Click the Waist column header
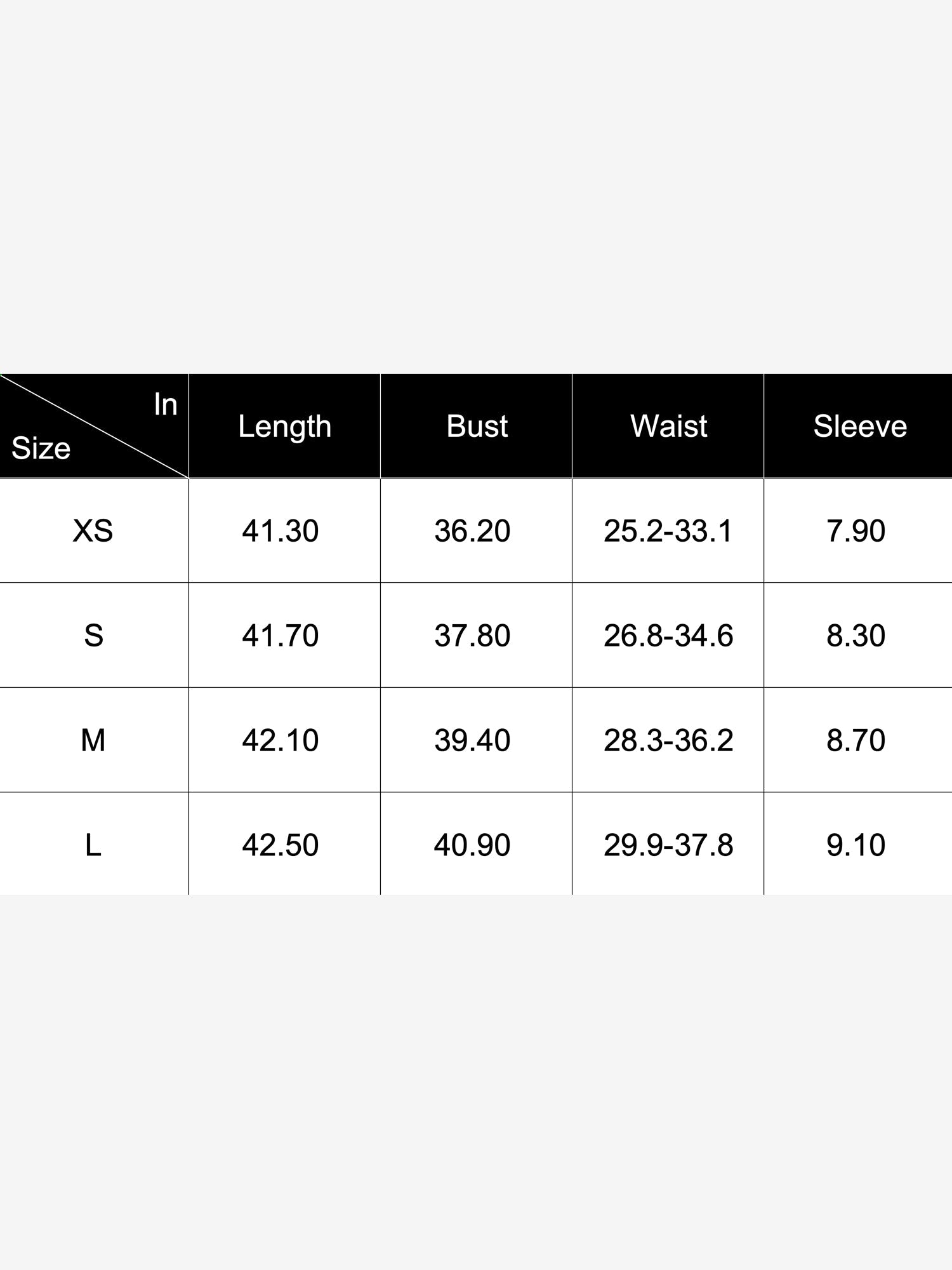This screenshot has height=1270, width=952. pos(668,426)
